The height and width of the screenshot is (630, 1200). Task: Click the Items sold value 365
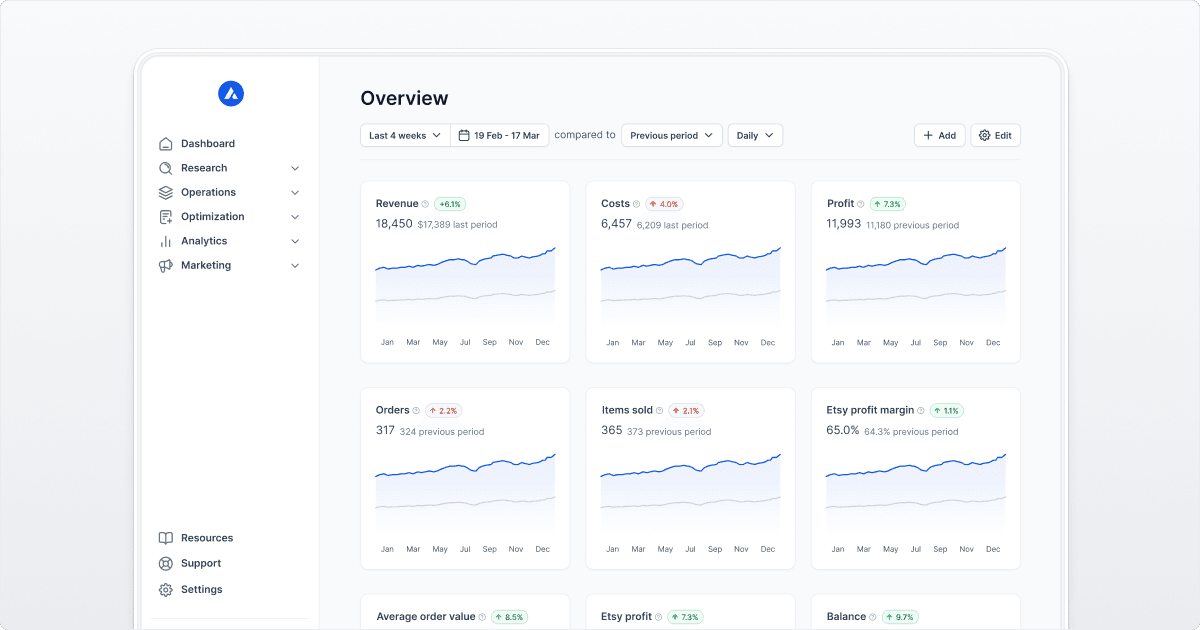coord(612,431)
